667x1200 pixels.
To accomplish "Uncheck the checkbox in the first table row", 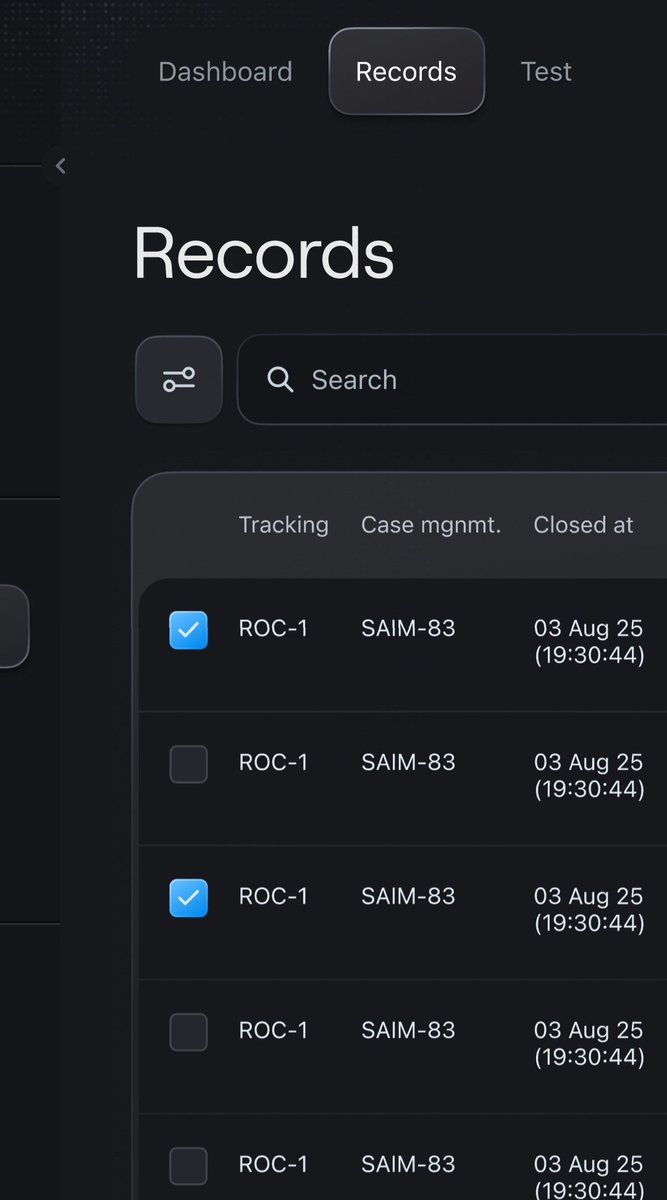I will click(188, 630).
